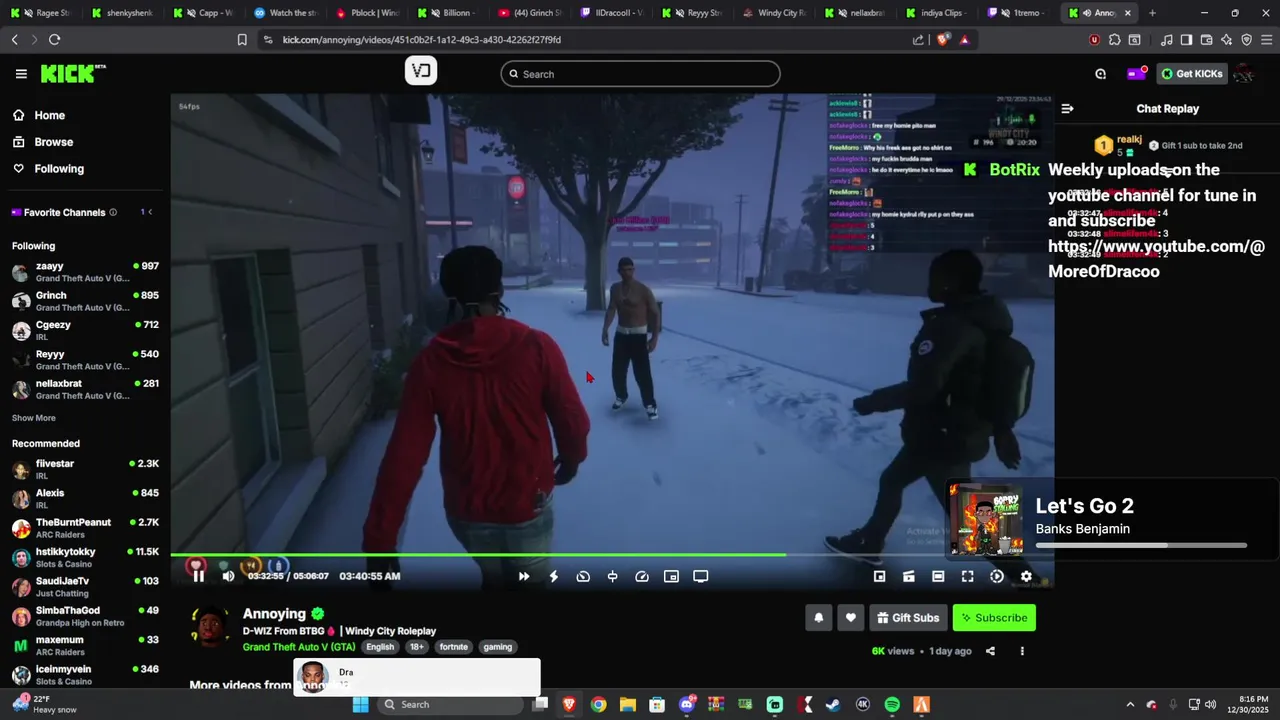Open the media control music icon

(1166, 40)
